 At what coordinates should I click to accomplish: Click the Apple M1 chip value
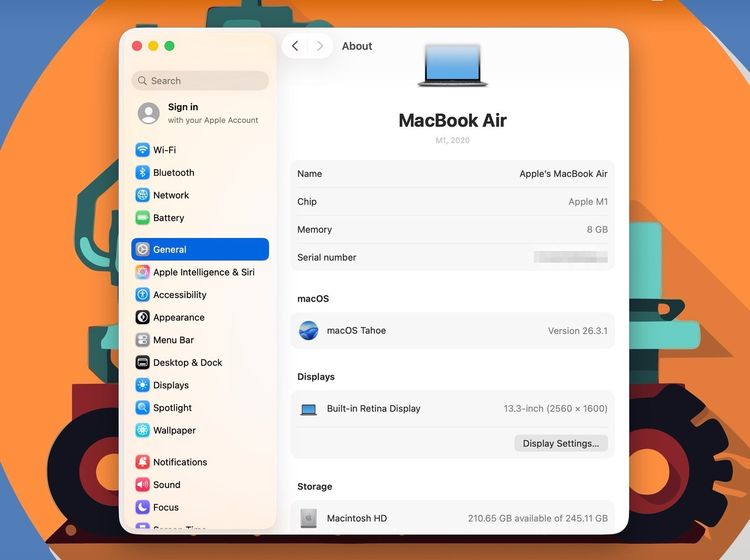tap(588, 201)
